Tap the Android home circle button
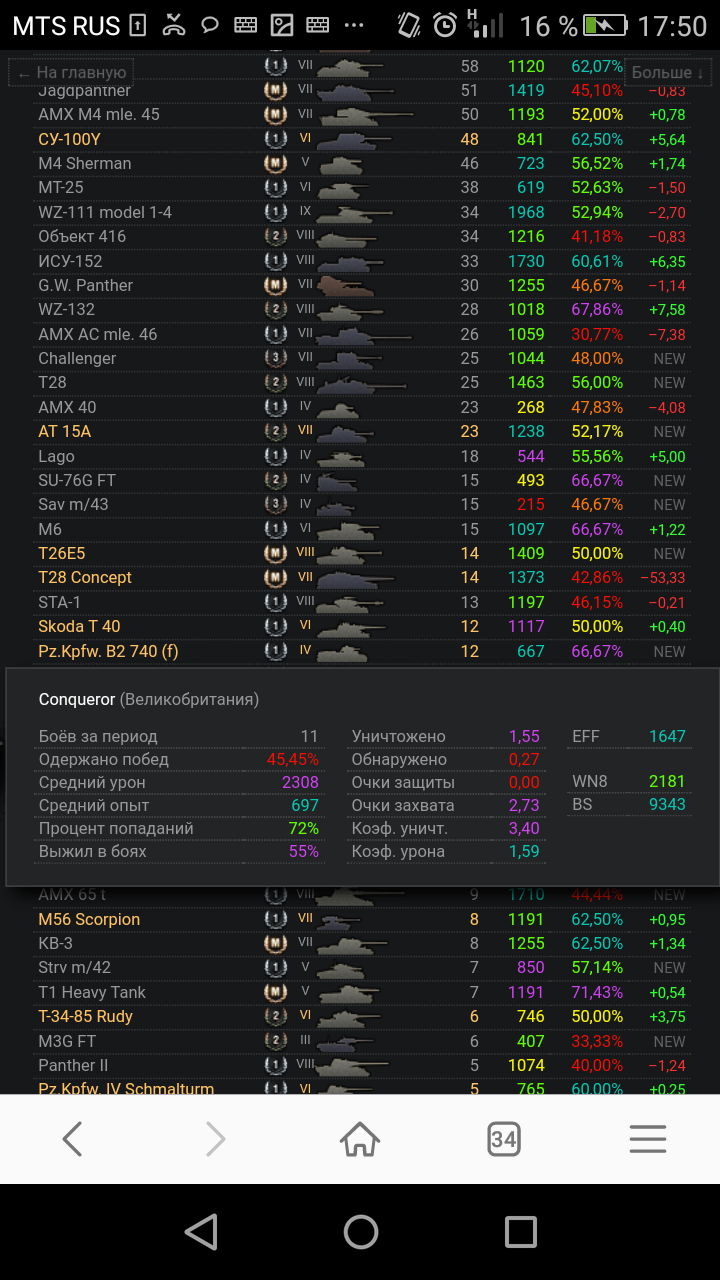Screen dimensions: 720x1280 (x=360, y=1232)
